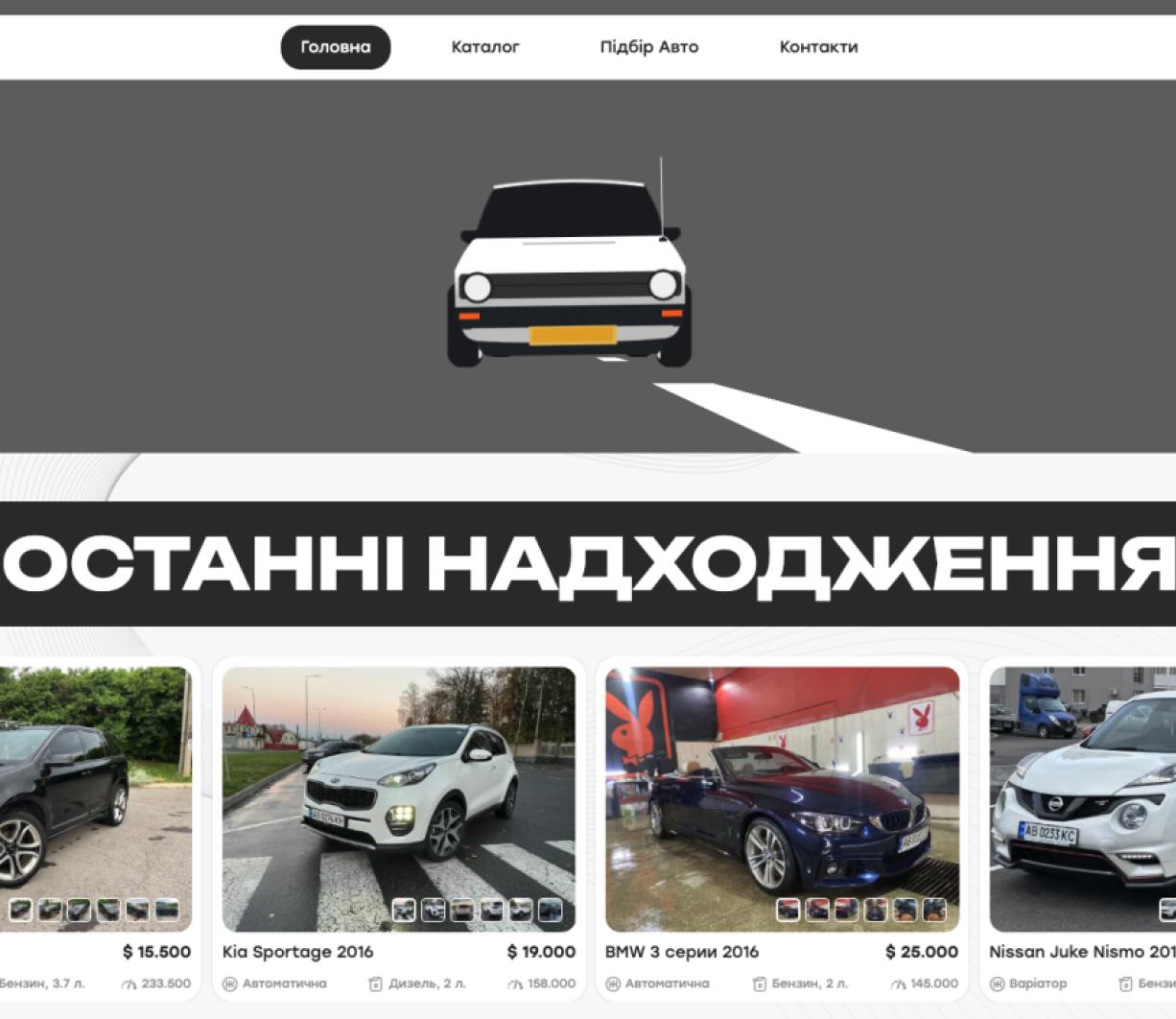Viewport: 1176px width, 1019px height.
Task: Click the transmission icon on the Kia Sportage card
Action: pyautogui.click(x=228, y=983)
